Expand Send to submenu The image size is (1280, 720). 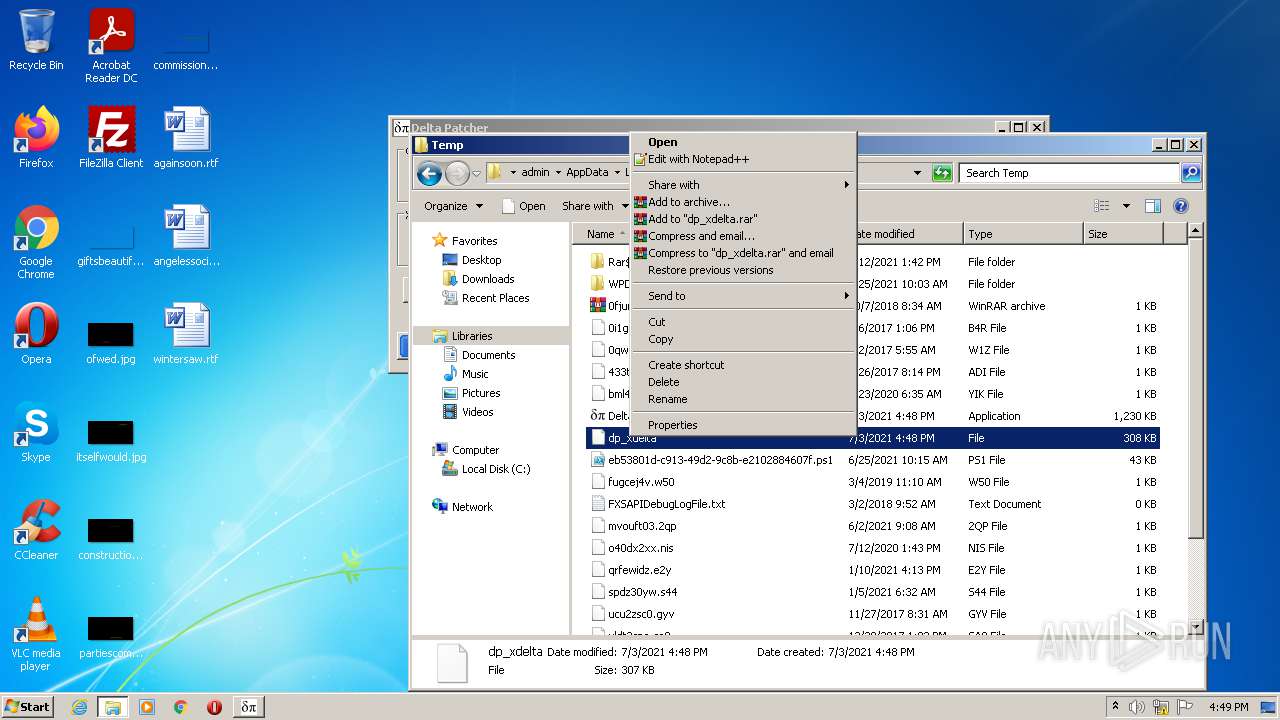tap(742, 296)
